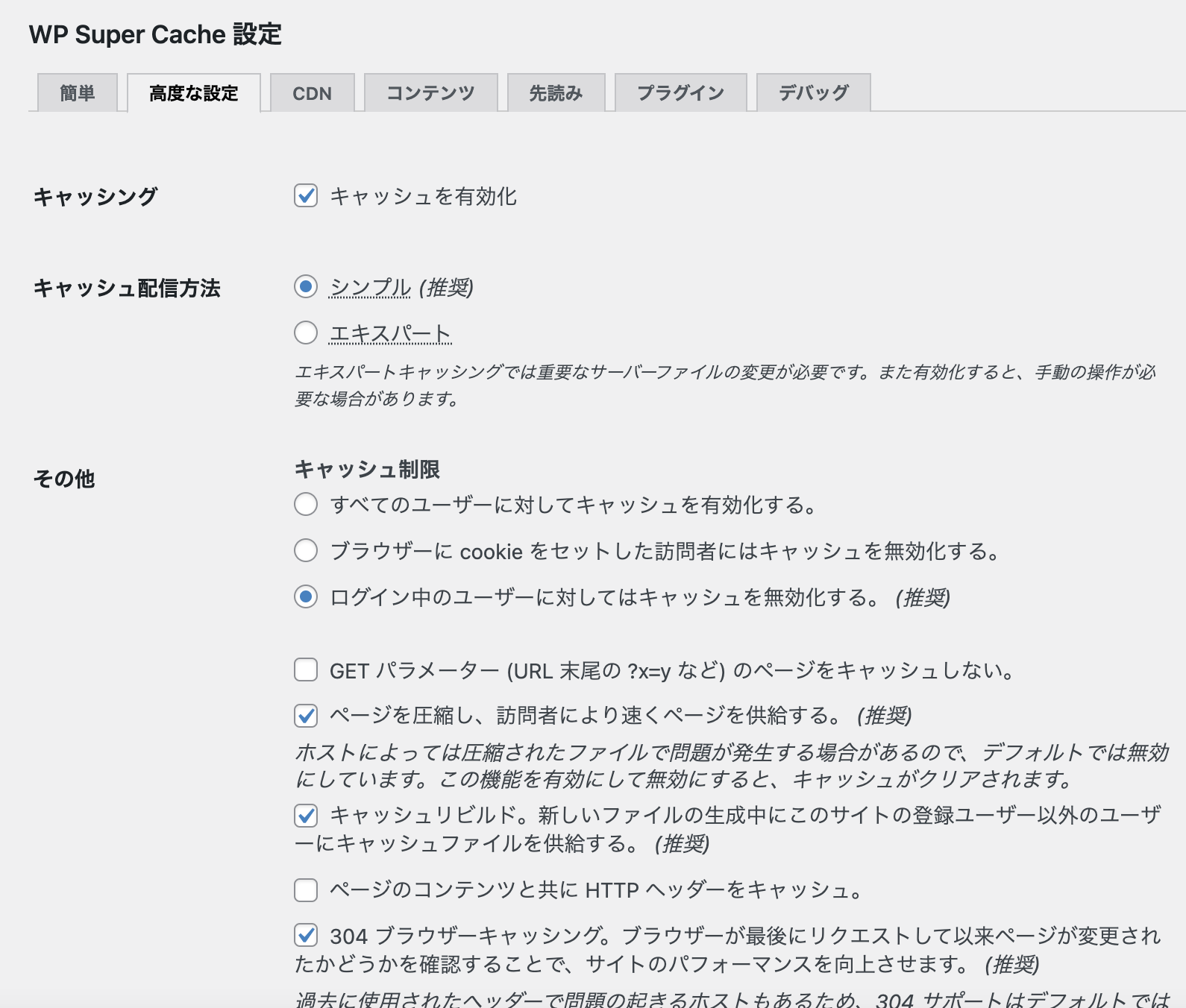Image resolution: width=1186 pixels, height=1008 pixels.
Task: Toggle キャッシュリビルド checkbox
Action: pyautogui.click(x=306, y=816)
